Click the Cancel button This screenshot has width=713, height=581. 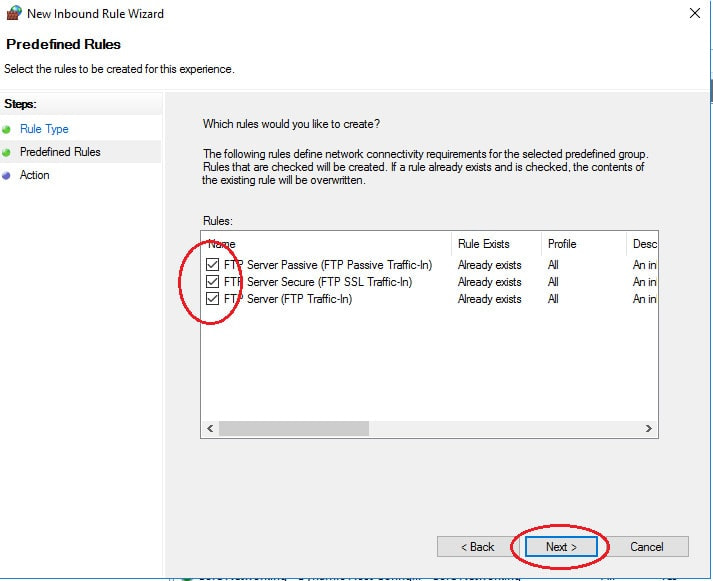pyautogui.click(x=647, y=546)
